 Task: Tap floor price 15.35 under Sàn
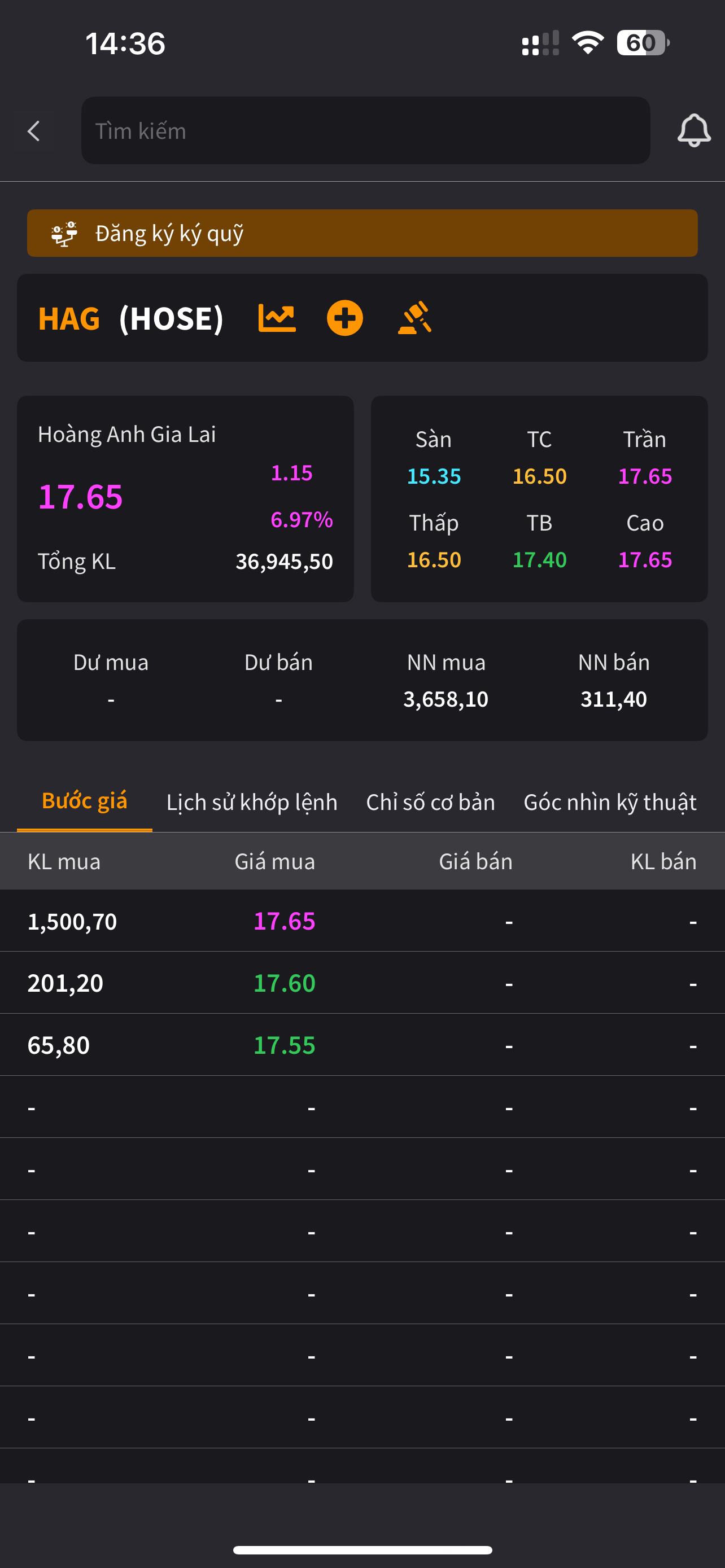434,476
